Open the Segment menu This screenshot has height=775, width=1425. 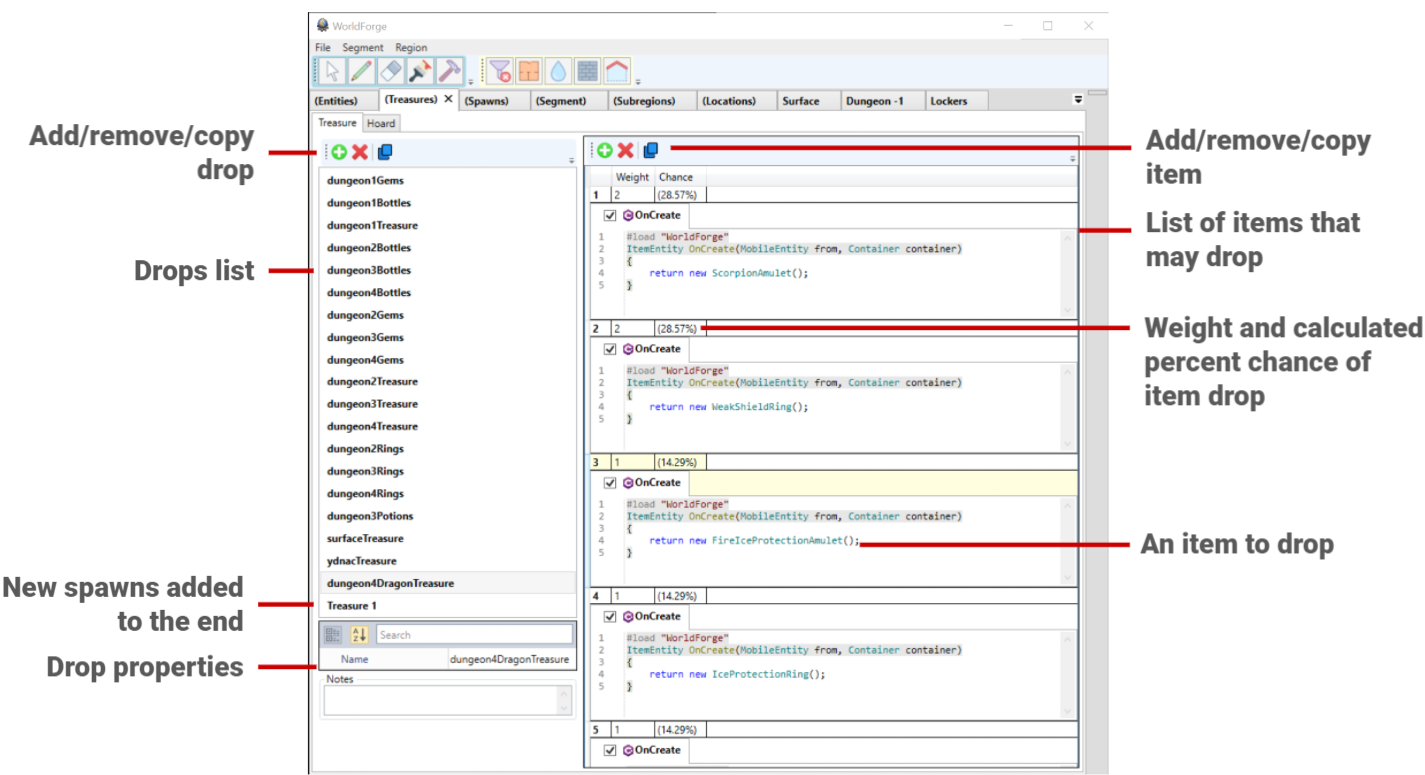[x=362, y=47]
